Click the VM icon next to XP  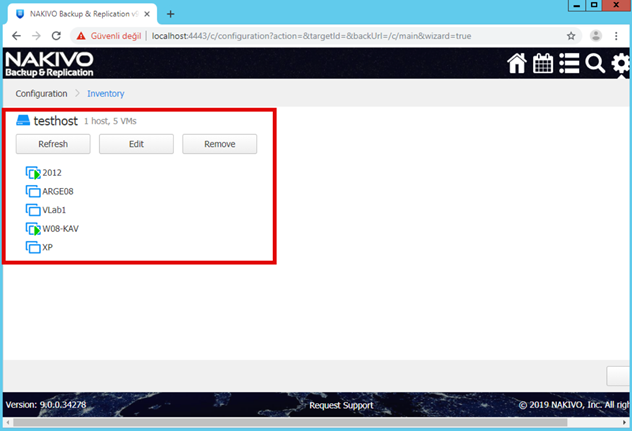point(33,247)
